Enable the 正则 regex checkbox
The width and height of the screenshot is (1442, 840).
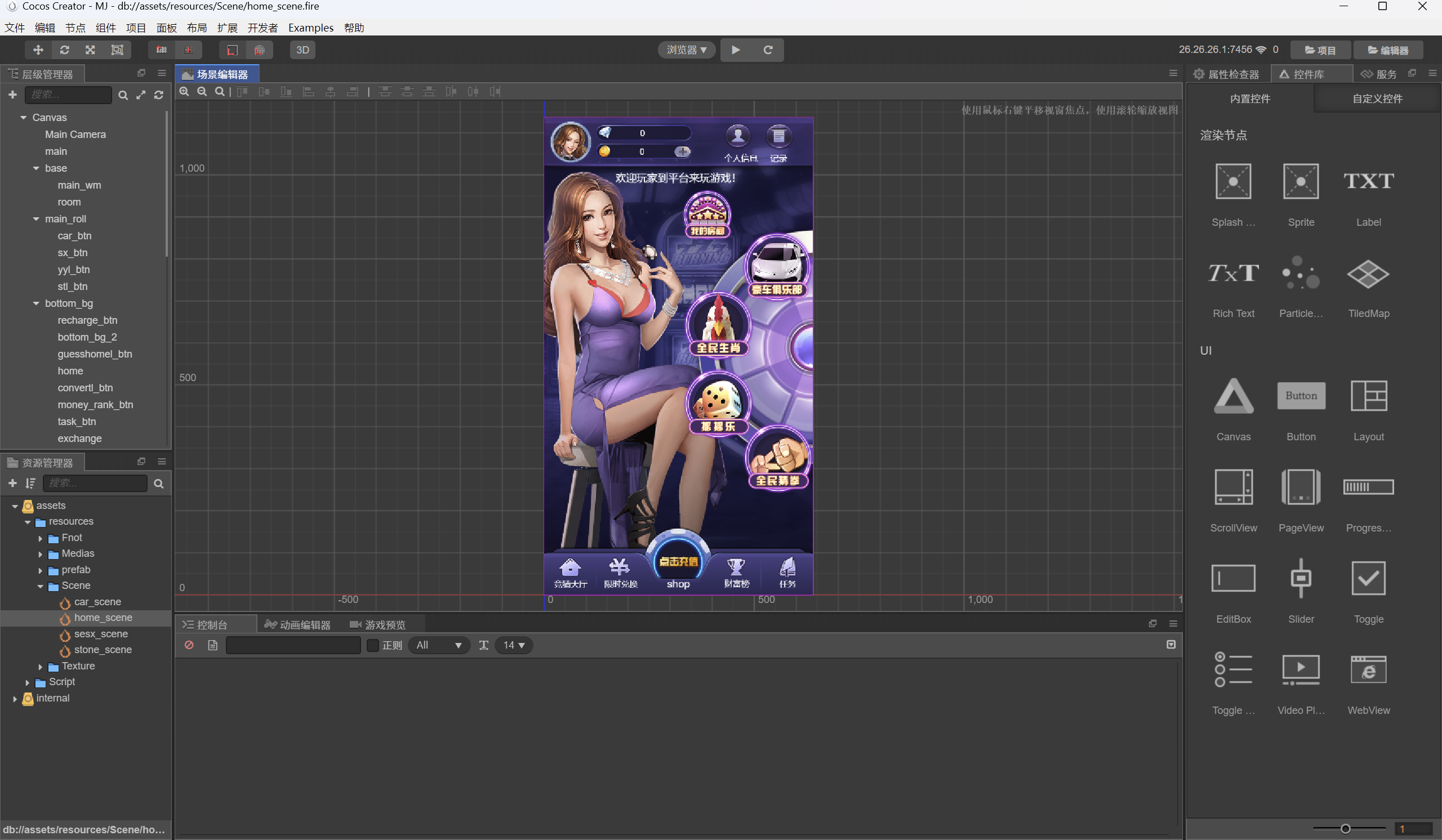(372, 645)
